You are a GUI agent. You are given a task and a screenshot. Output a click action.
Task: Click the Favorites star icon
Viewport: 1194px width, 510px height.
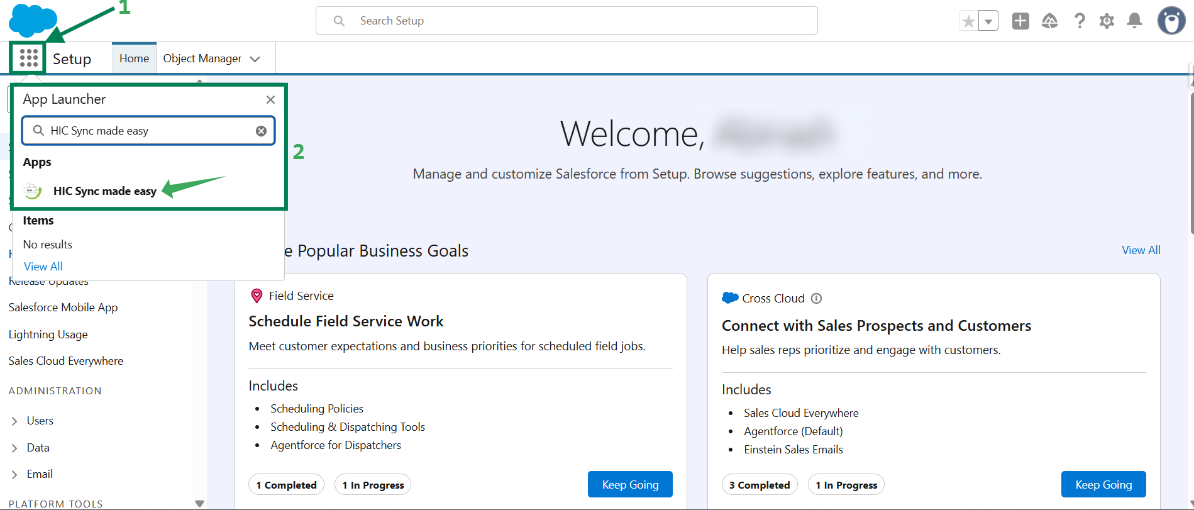[968, 21]
